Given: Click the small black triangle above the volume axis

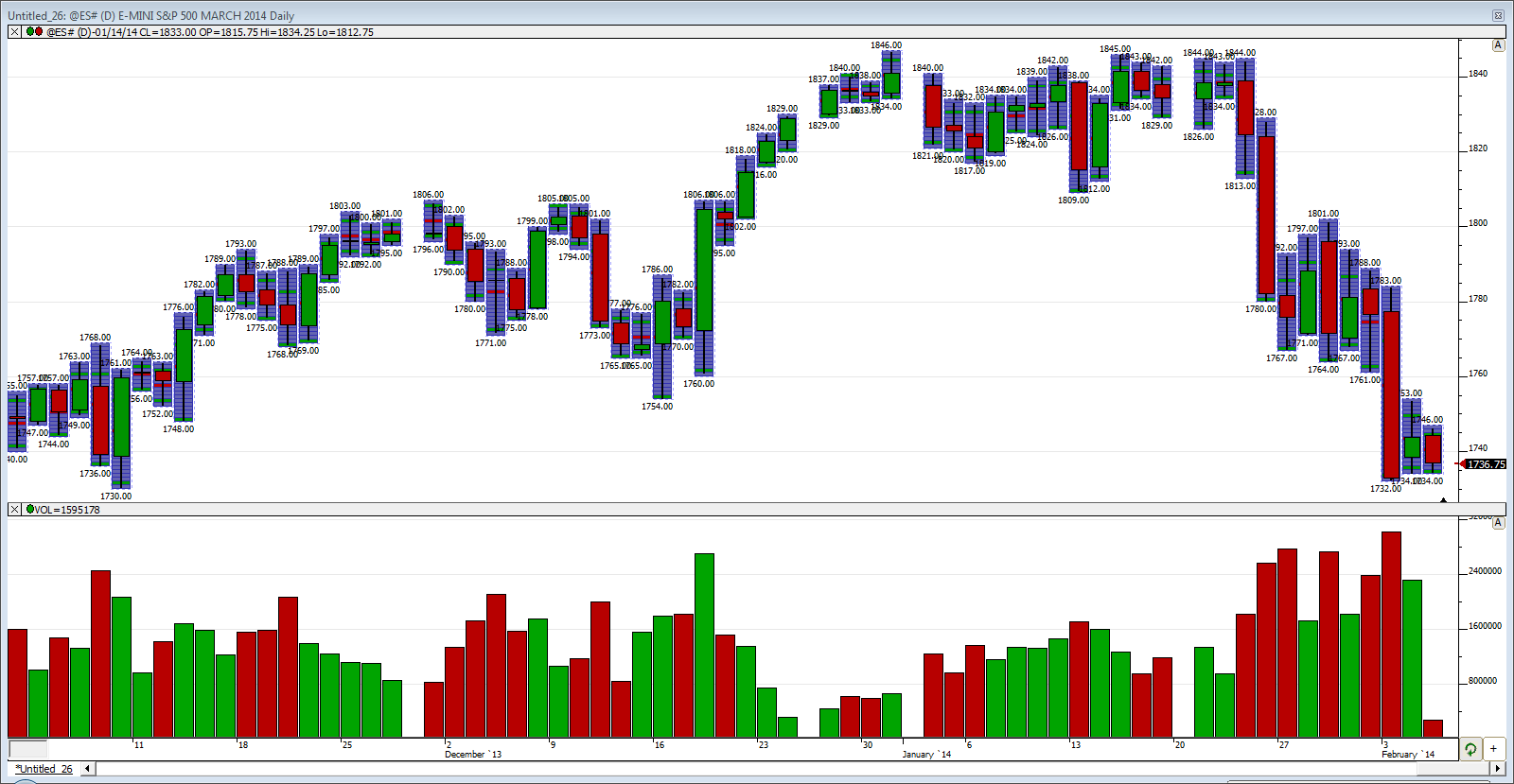Looking at the screenshot, I should coord(1444,500).
